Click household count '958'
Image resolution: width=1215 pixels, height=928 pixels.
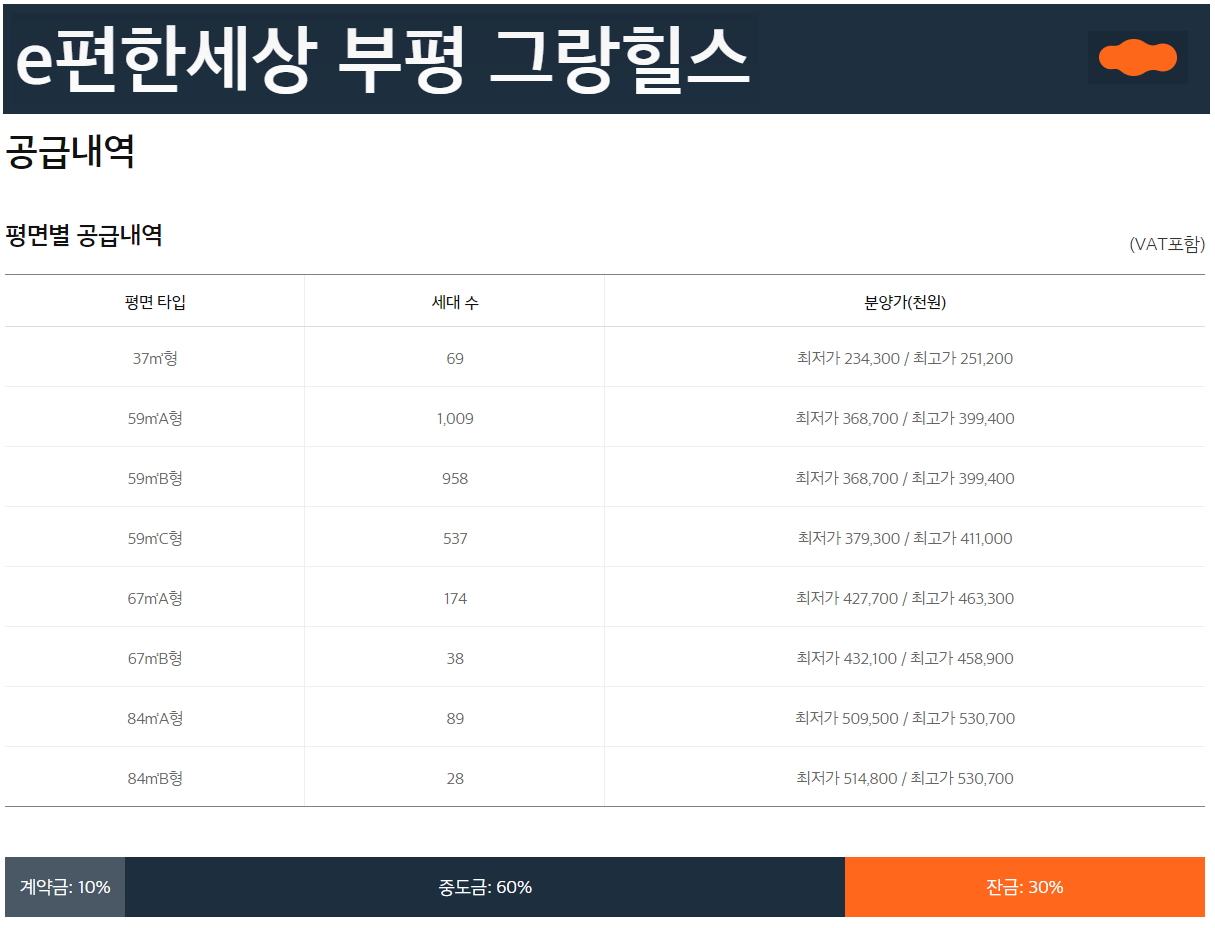[x=455, y=478]
